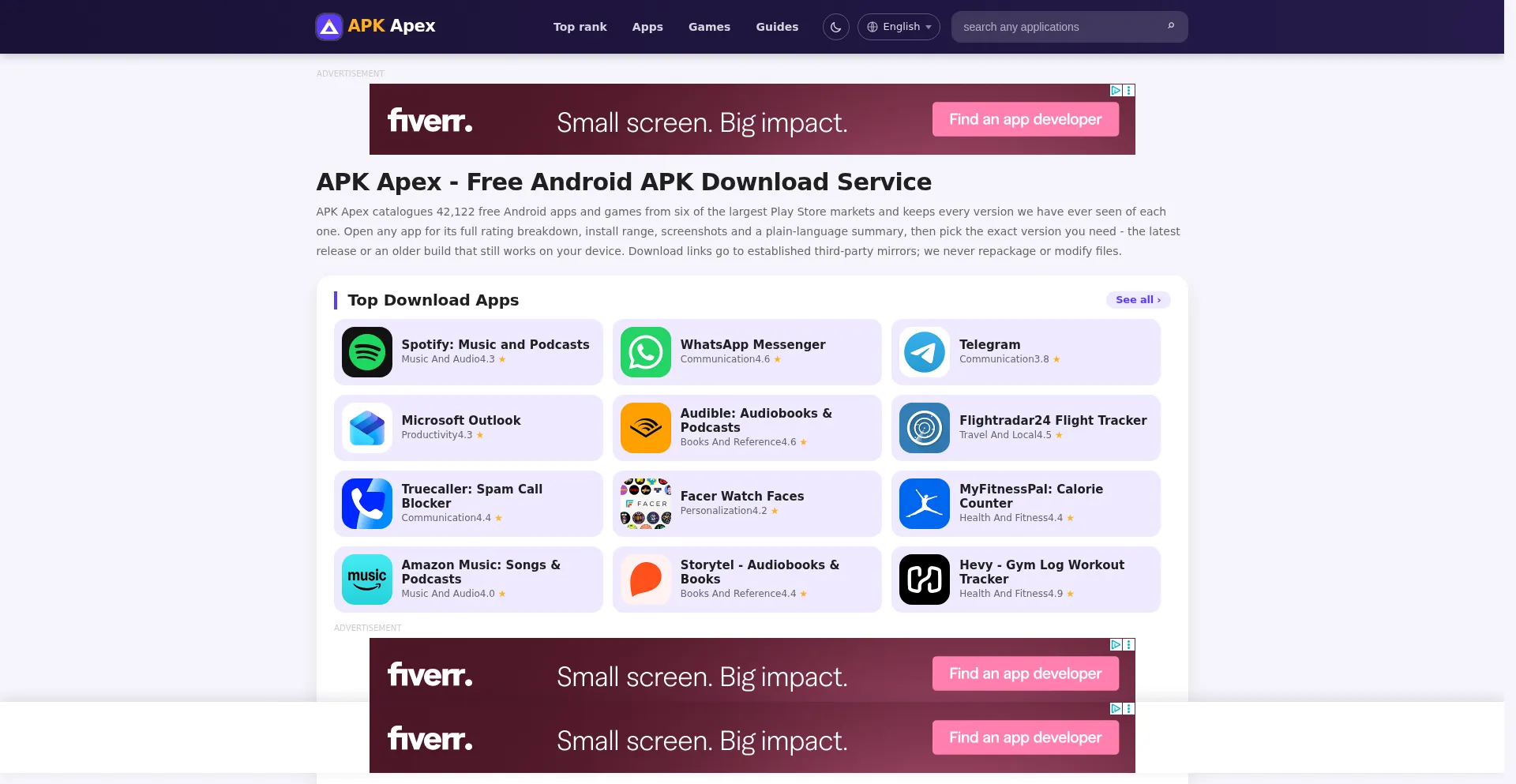Viewport: 1516px width, 784px height.
Task: Click the page title APK Apex heading
Action: click(x=624, y=182)
